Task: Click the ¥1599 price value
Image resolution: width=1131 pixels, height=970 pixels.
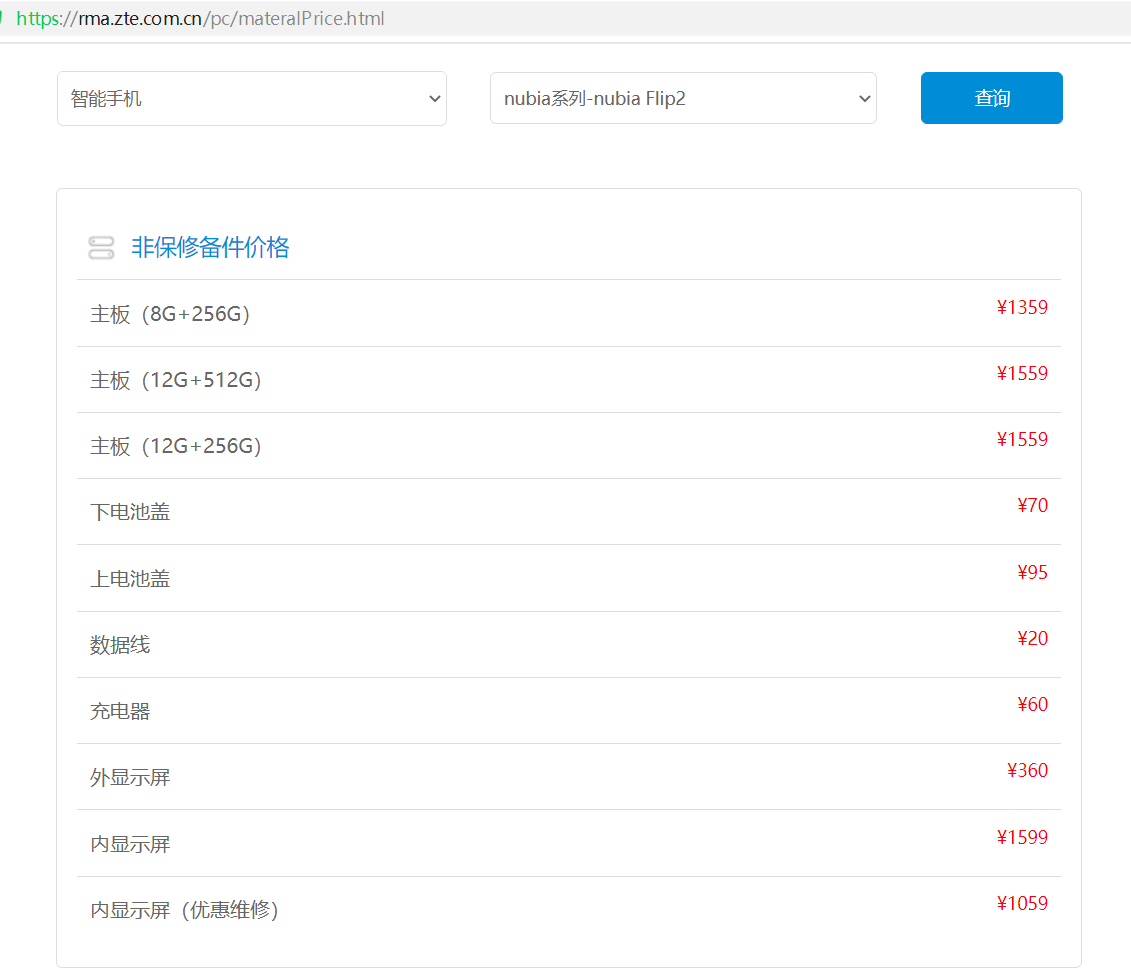Action: point(1022,837)
